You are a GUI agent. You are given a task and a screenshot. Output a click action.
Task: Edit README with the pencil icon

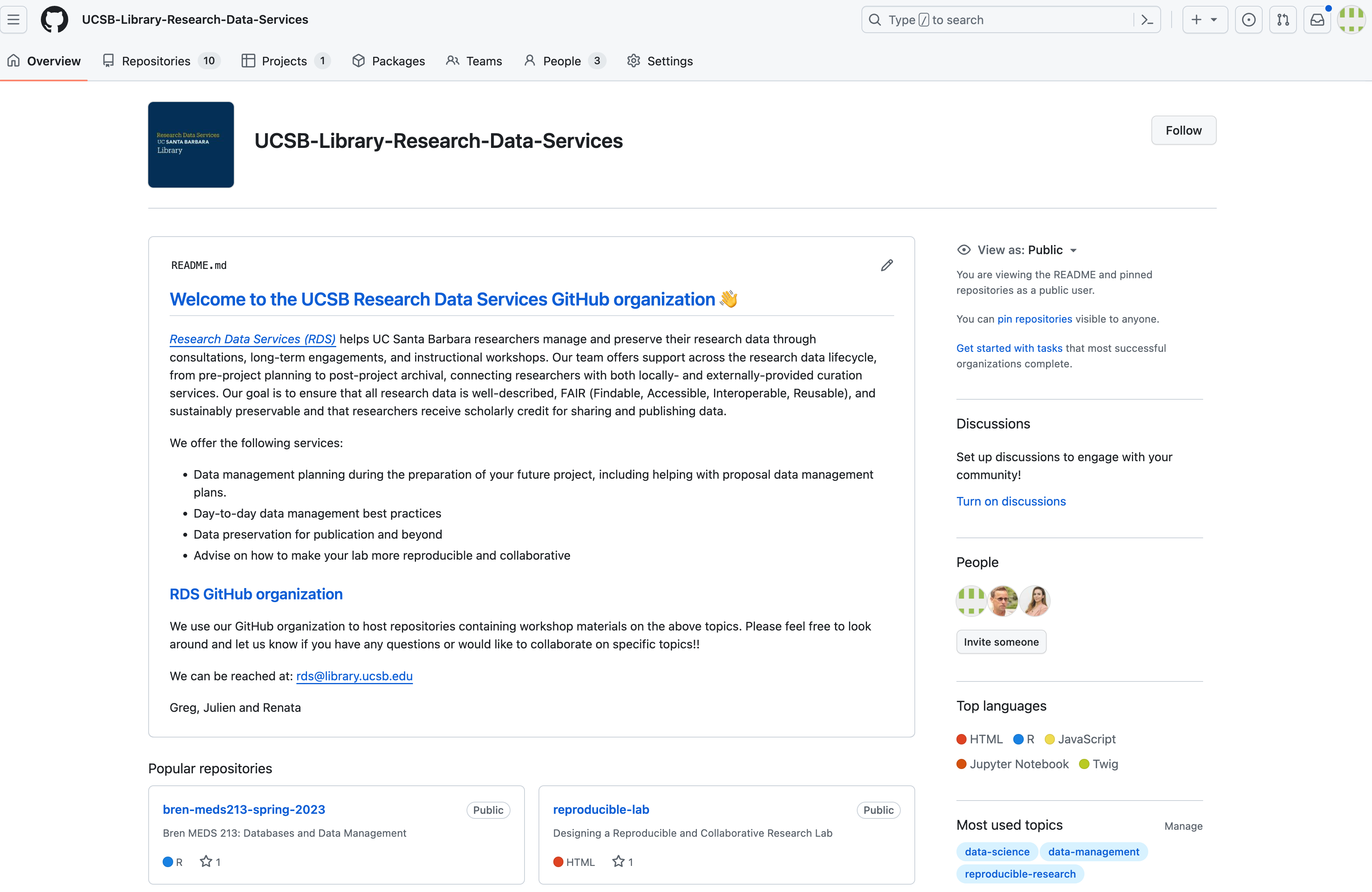point(887,265)
